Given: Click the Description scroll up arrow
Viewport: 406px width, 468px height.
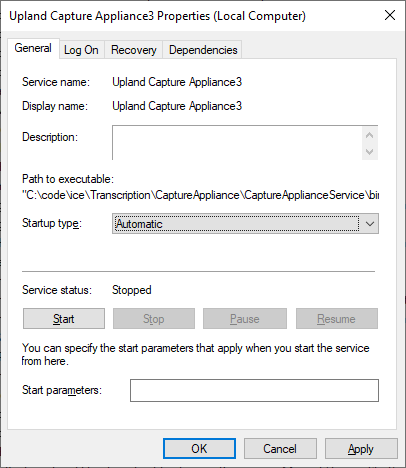Looking at the screenshot, I should pos(369,135).
